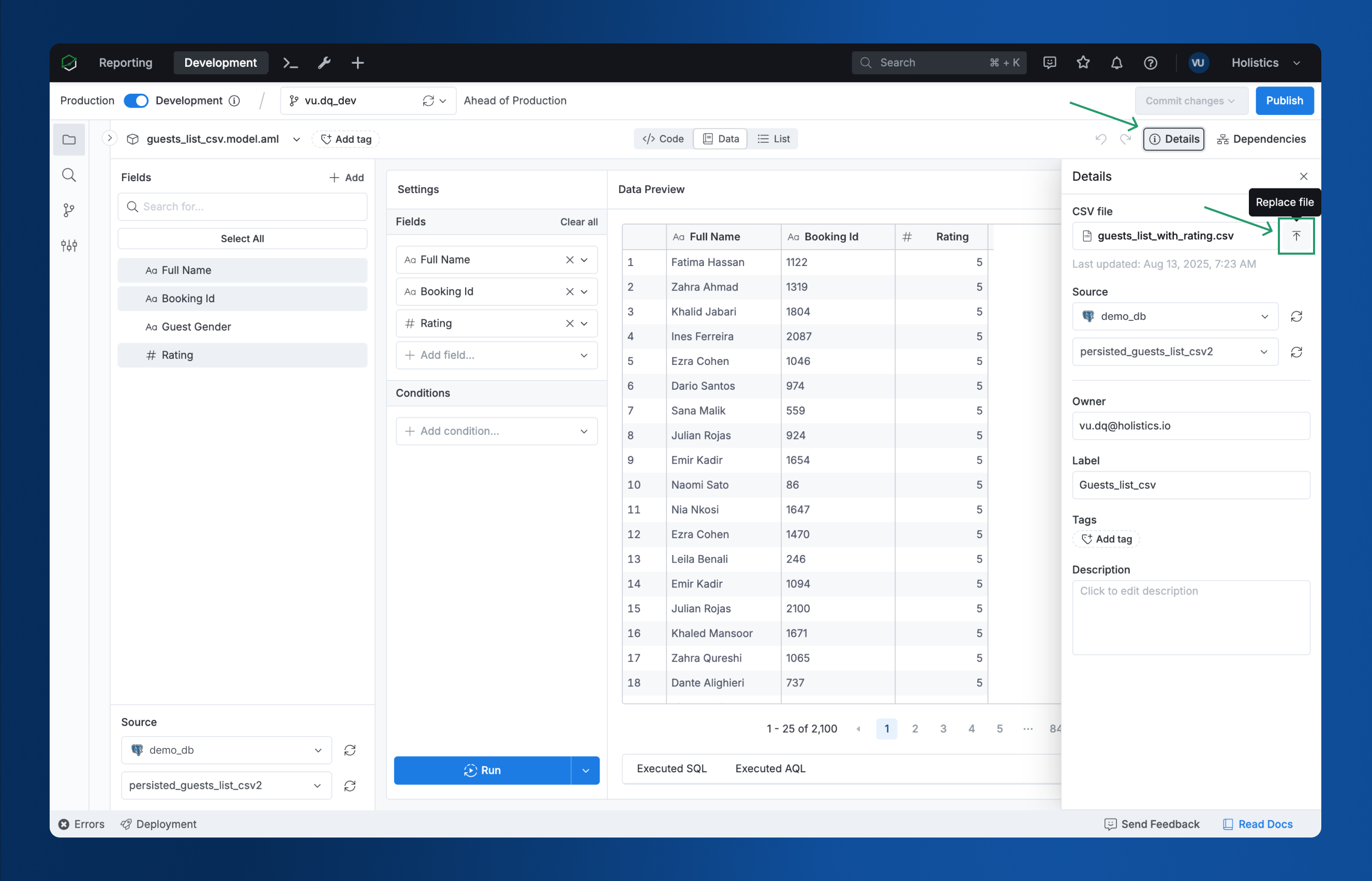The image size is (1372, 881).
Task: Click the favorites star icon
Action: (x=1083, y=63)
